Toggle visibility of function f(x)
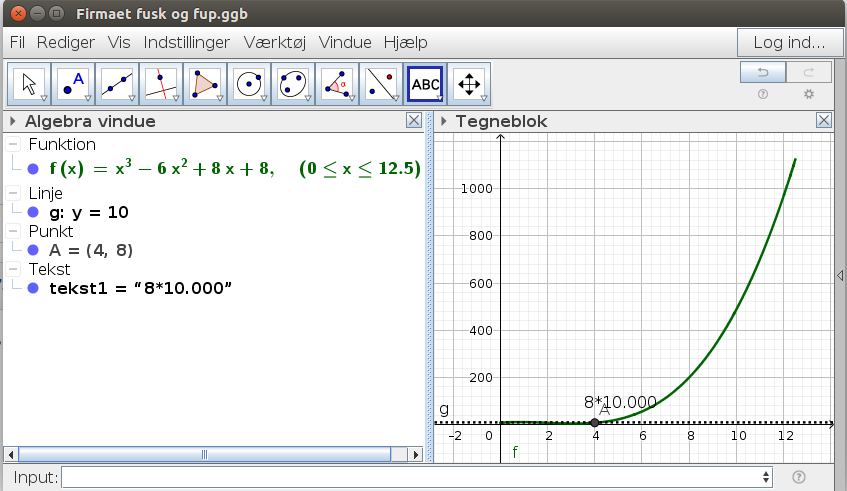 coord(33,169)
